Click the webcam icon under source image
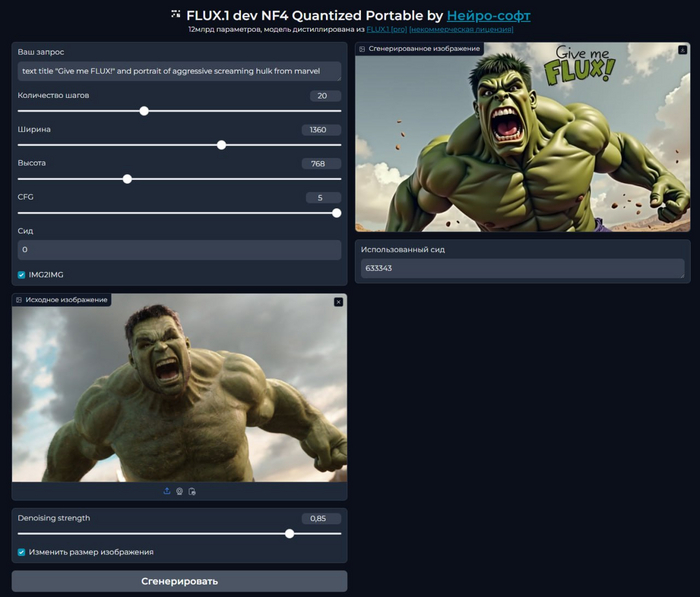This screenshot has height=597, width=700. (179, 491)
